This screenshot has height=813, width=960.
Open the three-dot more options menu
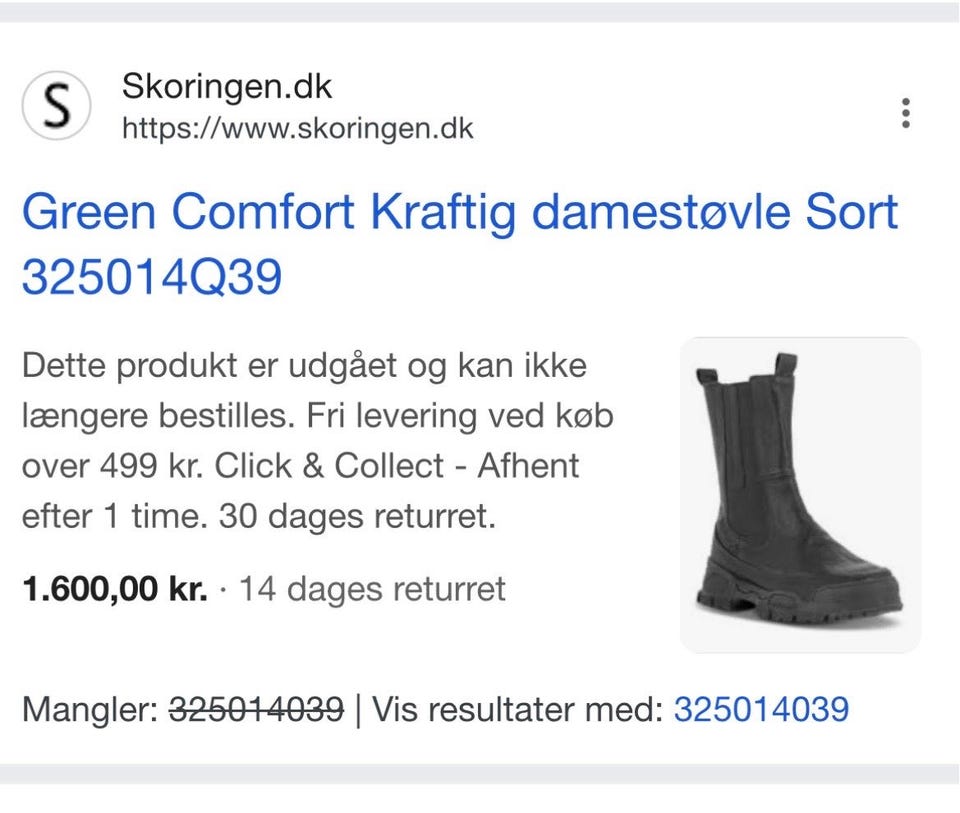coord(905,113)
